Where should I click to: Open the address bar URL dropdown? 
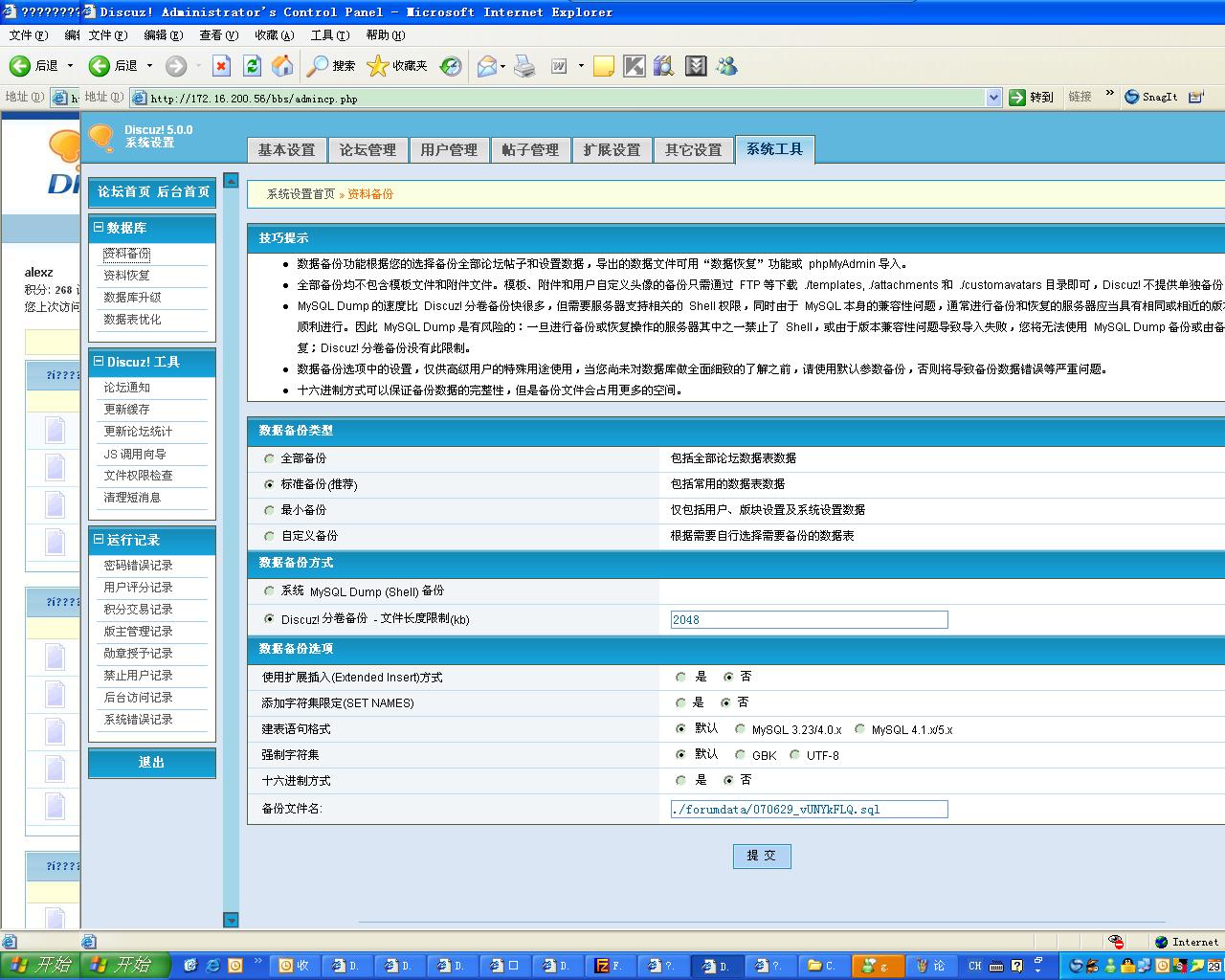point(992,98)
